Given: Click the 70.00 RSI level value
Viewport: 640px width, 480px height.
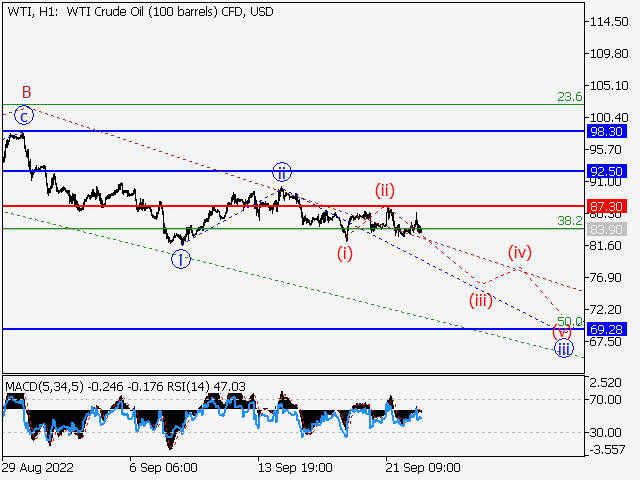Looking at the screenshot, I should pos(606,400).
